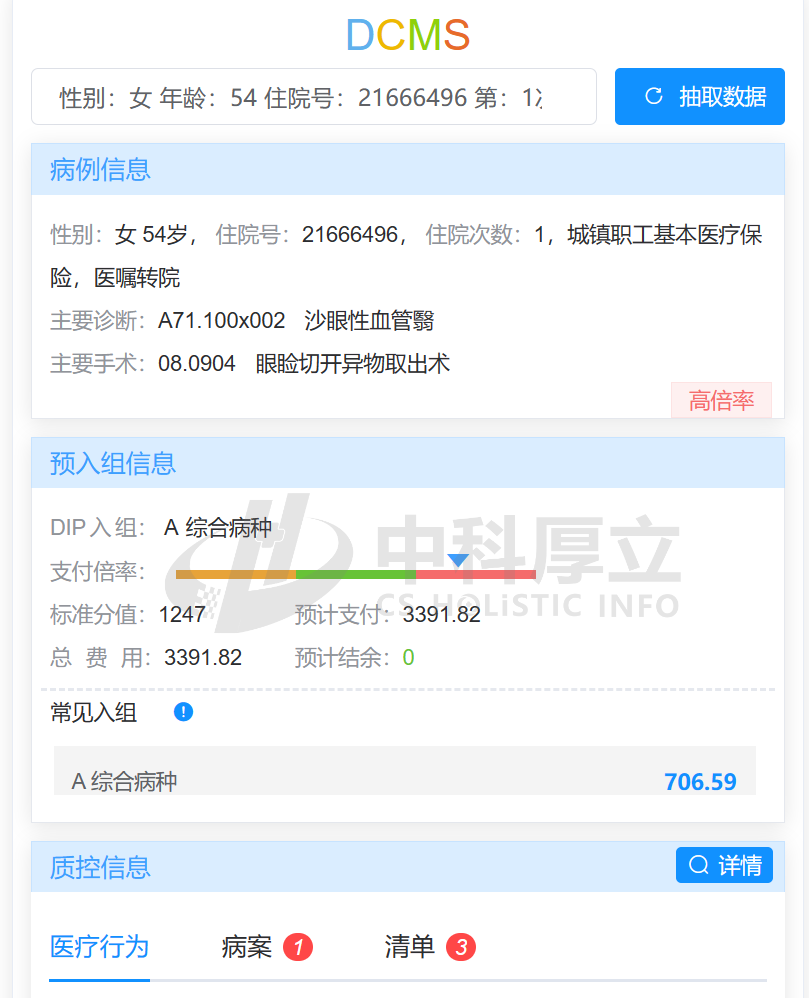Click main diagnosis code A71.100x002
Image resolution: width=809 pixels, height=998 pixels.
222,320
